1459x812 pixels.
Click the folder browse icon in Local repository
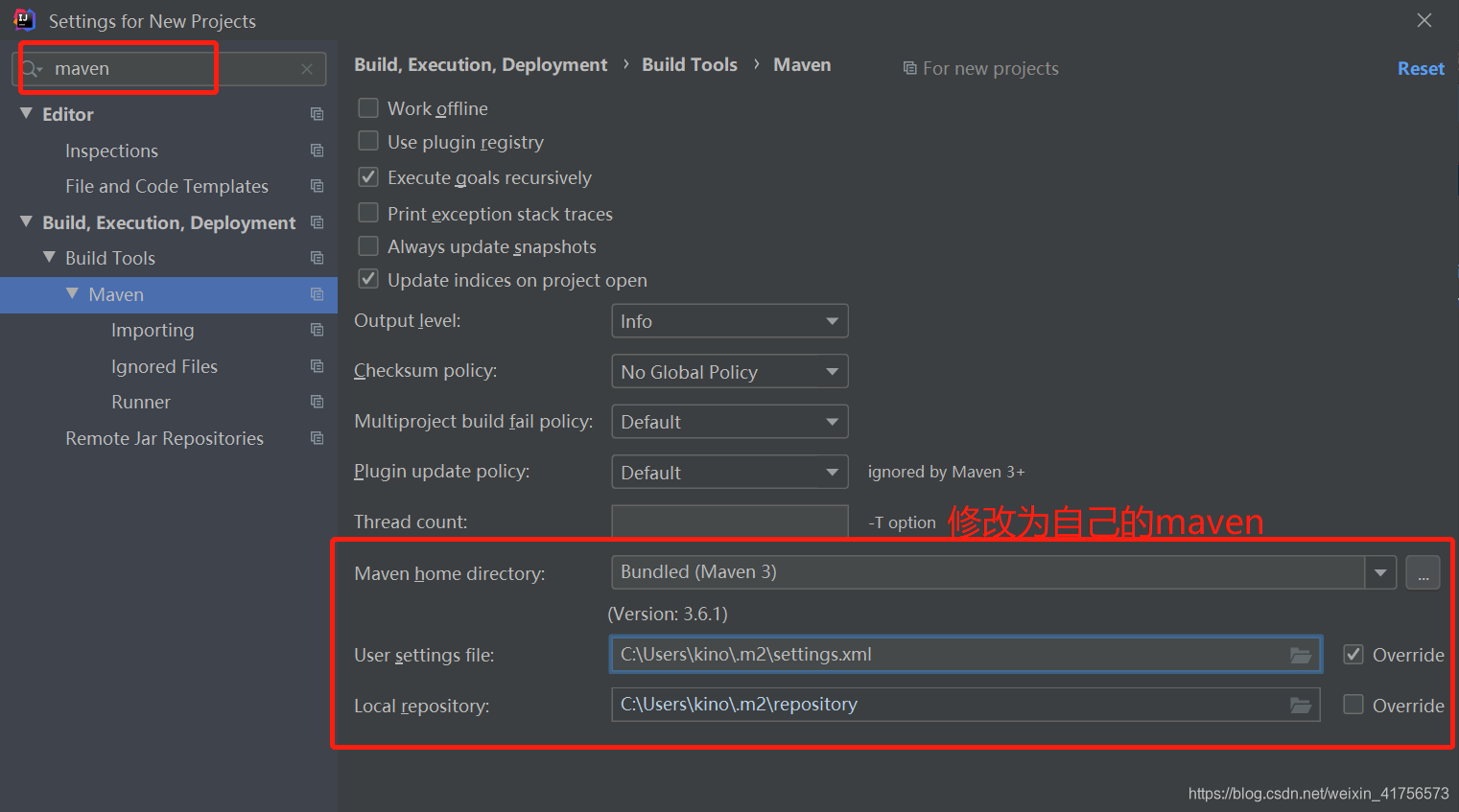1301,705
